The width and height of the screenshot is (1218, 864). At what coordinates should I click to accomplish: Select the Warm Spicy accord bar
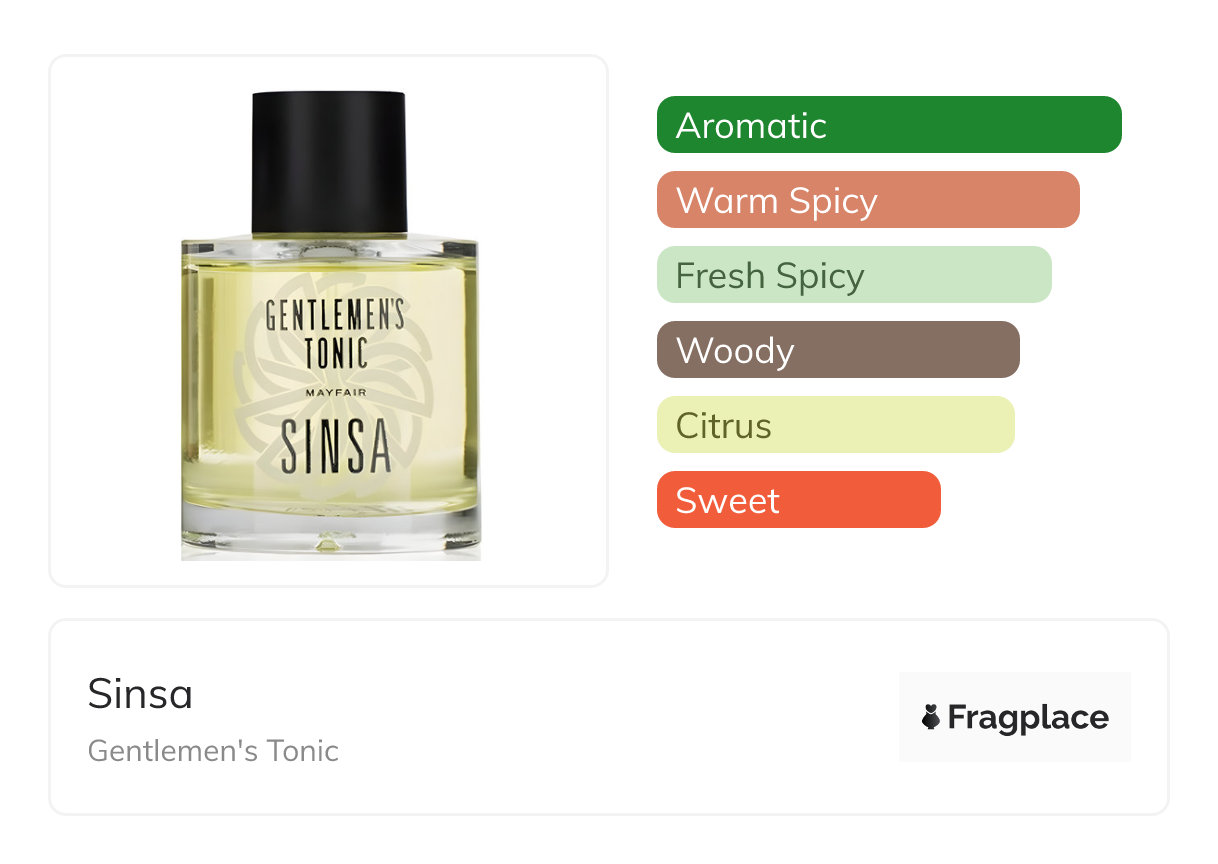[868, 200]
